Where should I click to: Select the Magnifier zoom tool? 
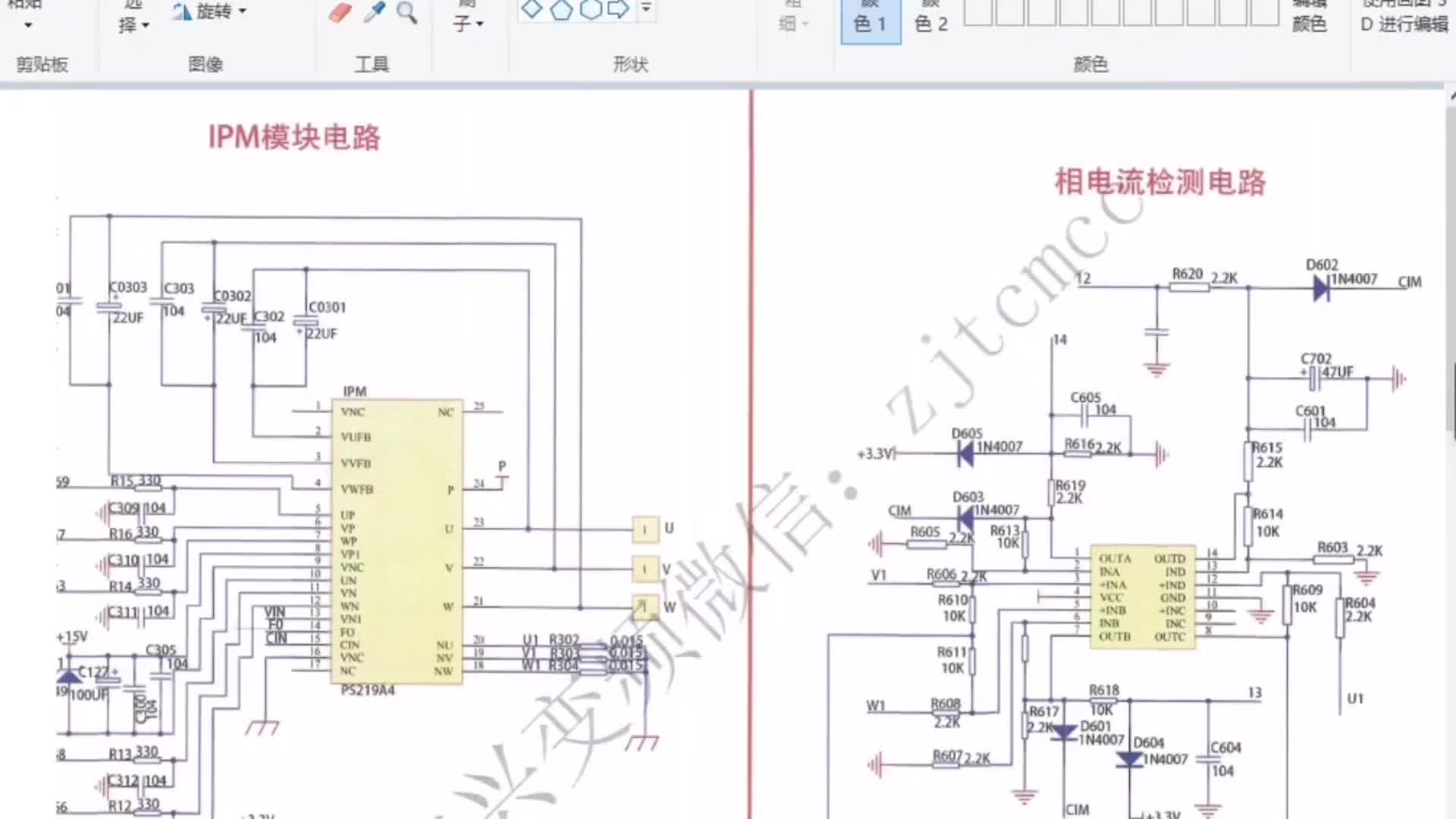407,12
